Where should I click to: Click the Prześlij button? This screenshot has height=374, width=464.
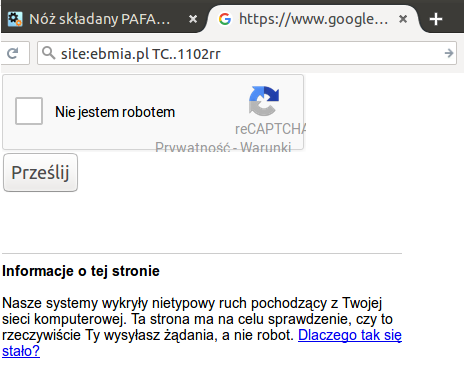[40, 173]
